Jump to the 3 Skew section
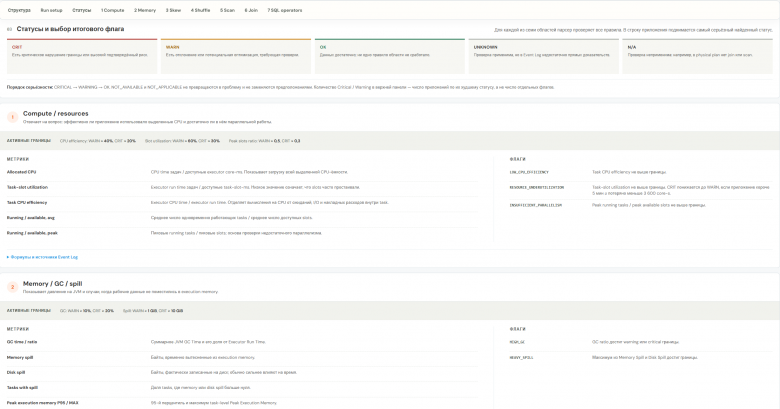 (x=173, y=10)
